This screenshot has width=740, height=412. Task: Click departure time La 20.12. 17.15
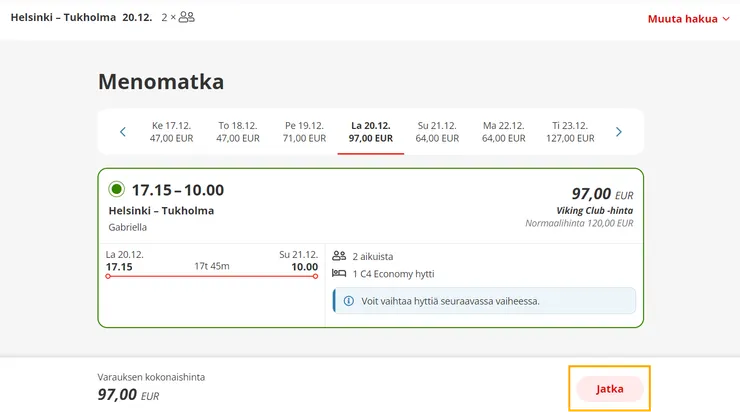point(125,261)
